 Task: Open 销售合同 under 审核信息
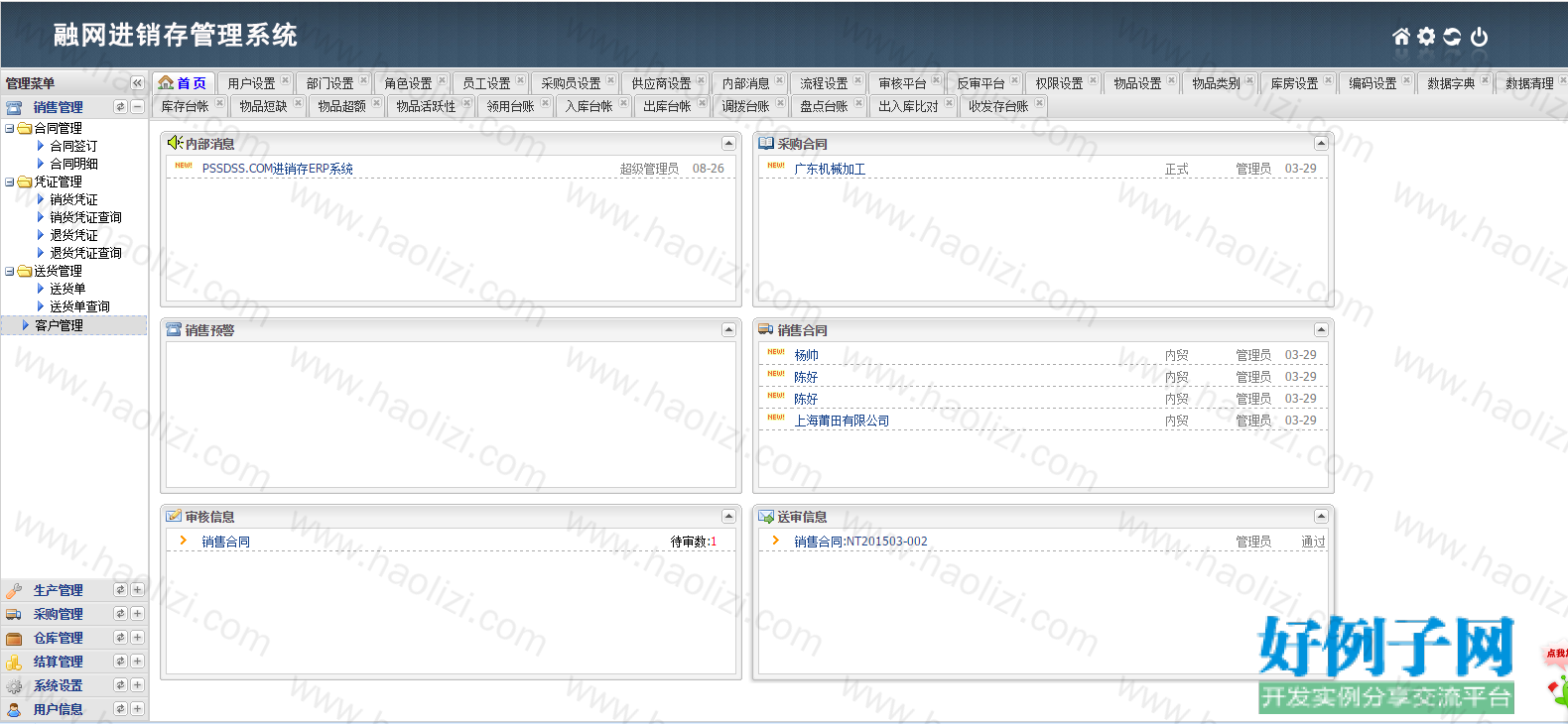tap(225, 542)
